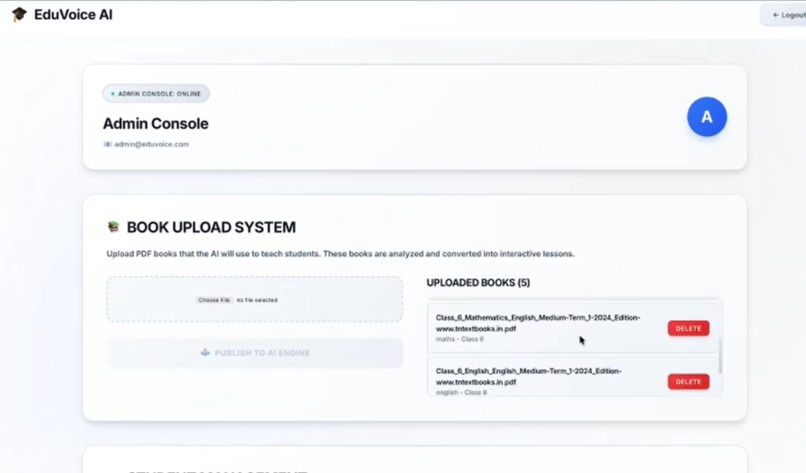Delete the Class 6 Mathematics book
Image resolution: width=806 pixels, height=473 pixels.
(x=688, y=328)
